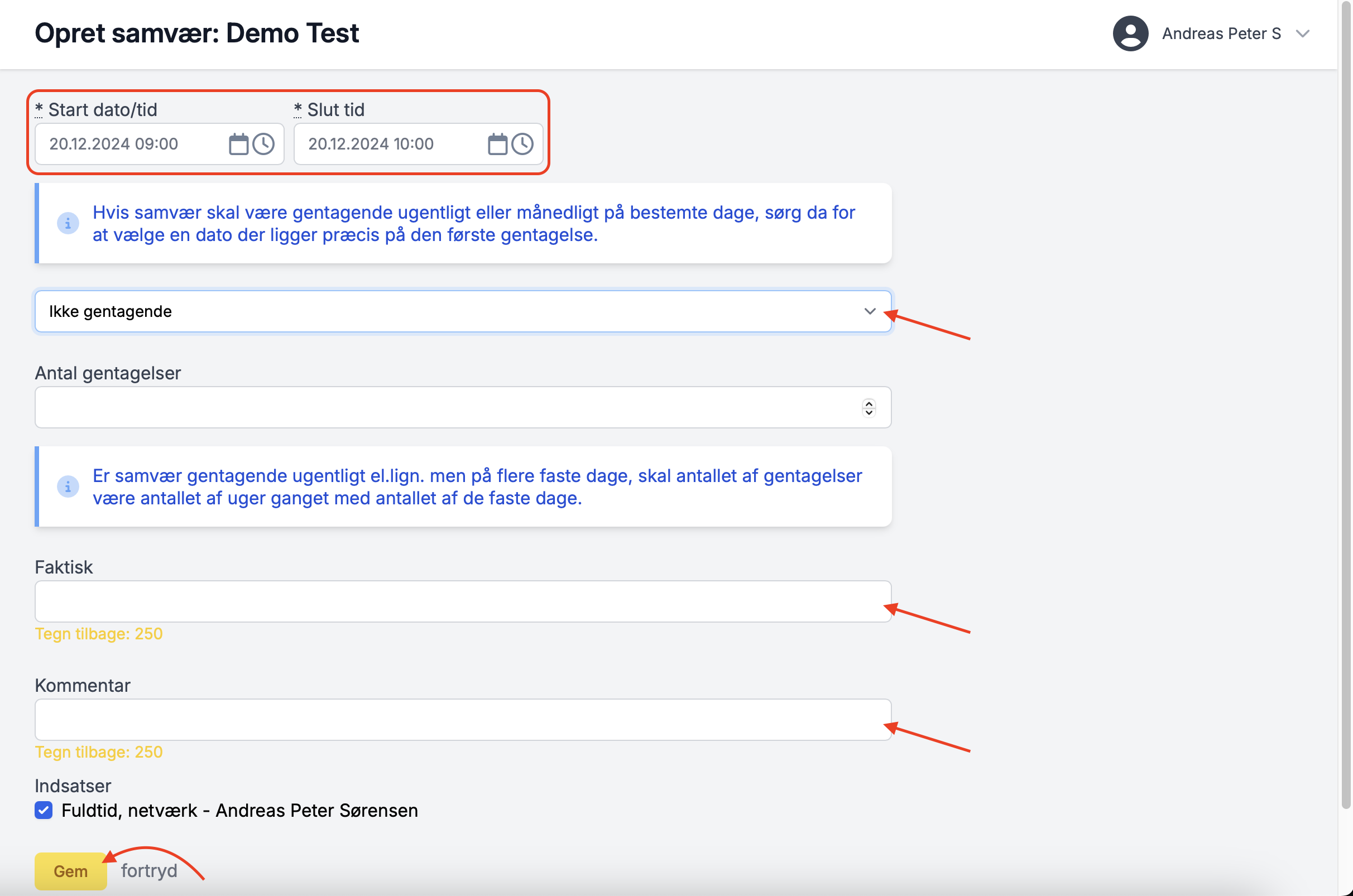
Task: Click the user avatar icon
Action: pos(1130,33)
